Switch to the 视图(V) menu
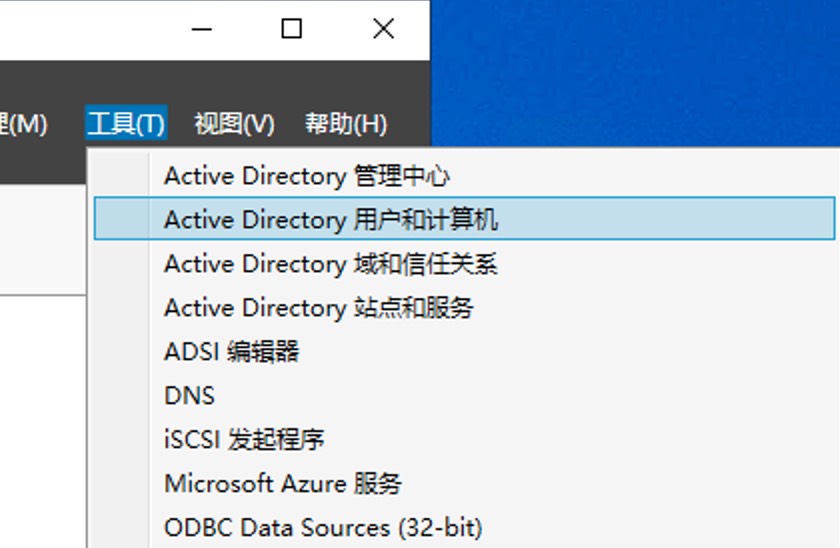Viewport: 840px width, 548px height. pyautogui.click(x=234, y=124)
